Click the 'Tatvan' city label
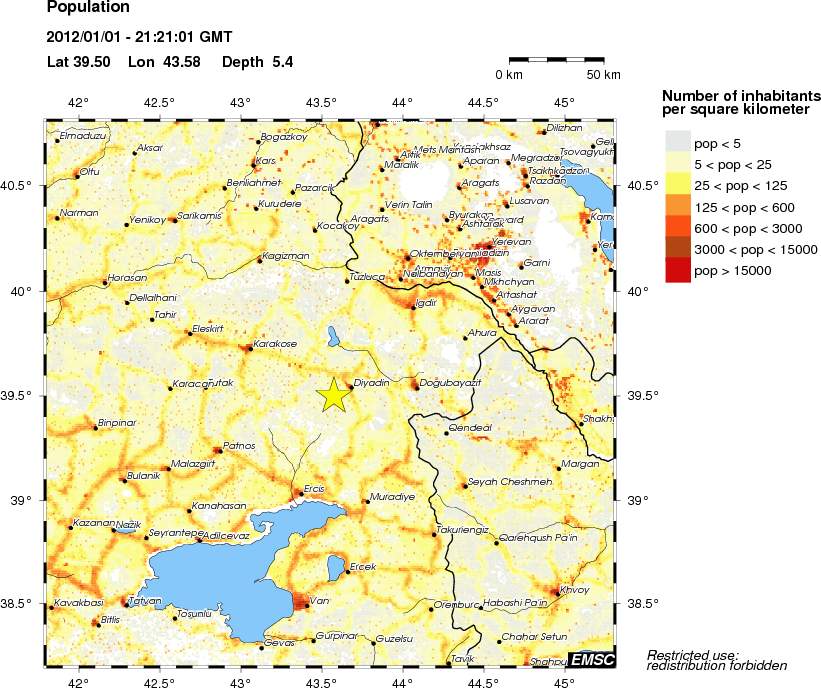Image resolution: width=821 pixels, height=688 pixels. tap(145, 601)
